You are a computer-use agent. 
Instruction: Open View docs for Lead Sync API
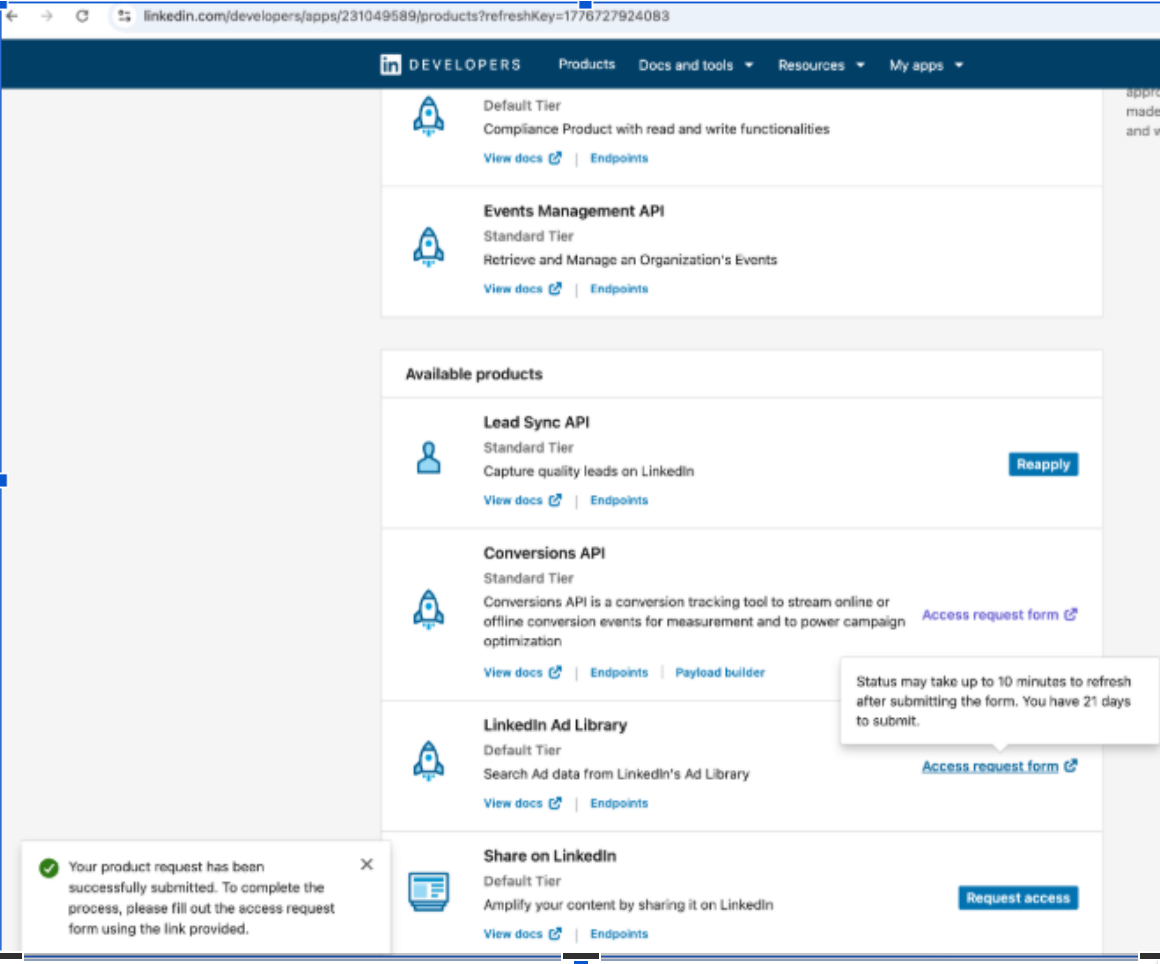point(522,501)
